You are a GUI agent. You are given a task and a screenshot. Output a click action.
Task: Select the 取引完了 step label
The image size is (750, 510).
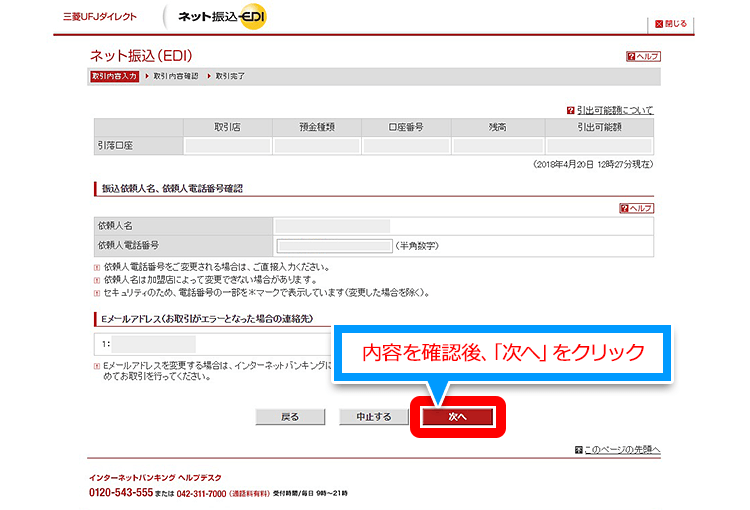[230, 76]
